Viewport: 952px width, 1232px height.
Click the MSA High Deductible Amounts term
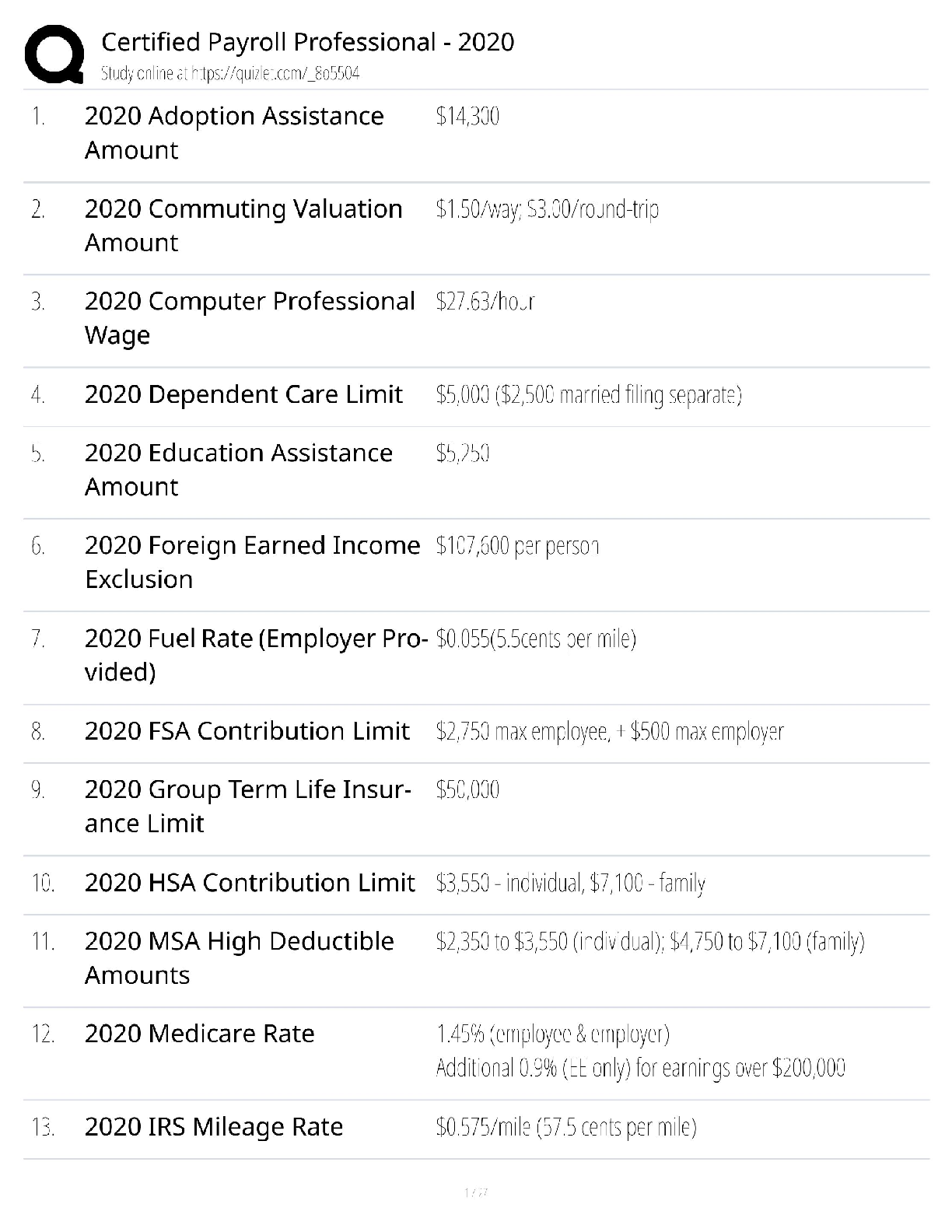point(239,957)
